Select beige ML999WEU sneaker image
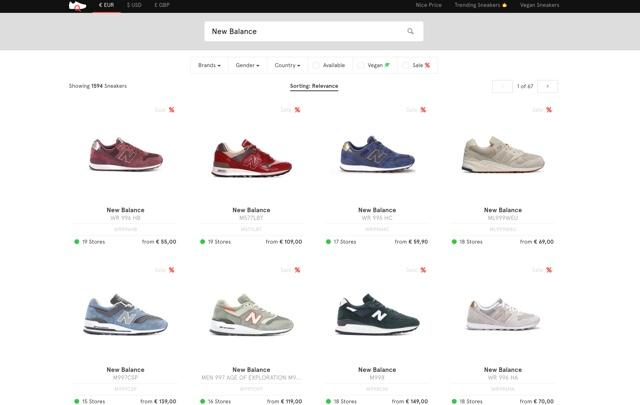This screenshot has height=405, width=640. click(x=503, y=154)
